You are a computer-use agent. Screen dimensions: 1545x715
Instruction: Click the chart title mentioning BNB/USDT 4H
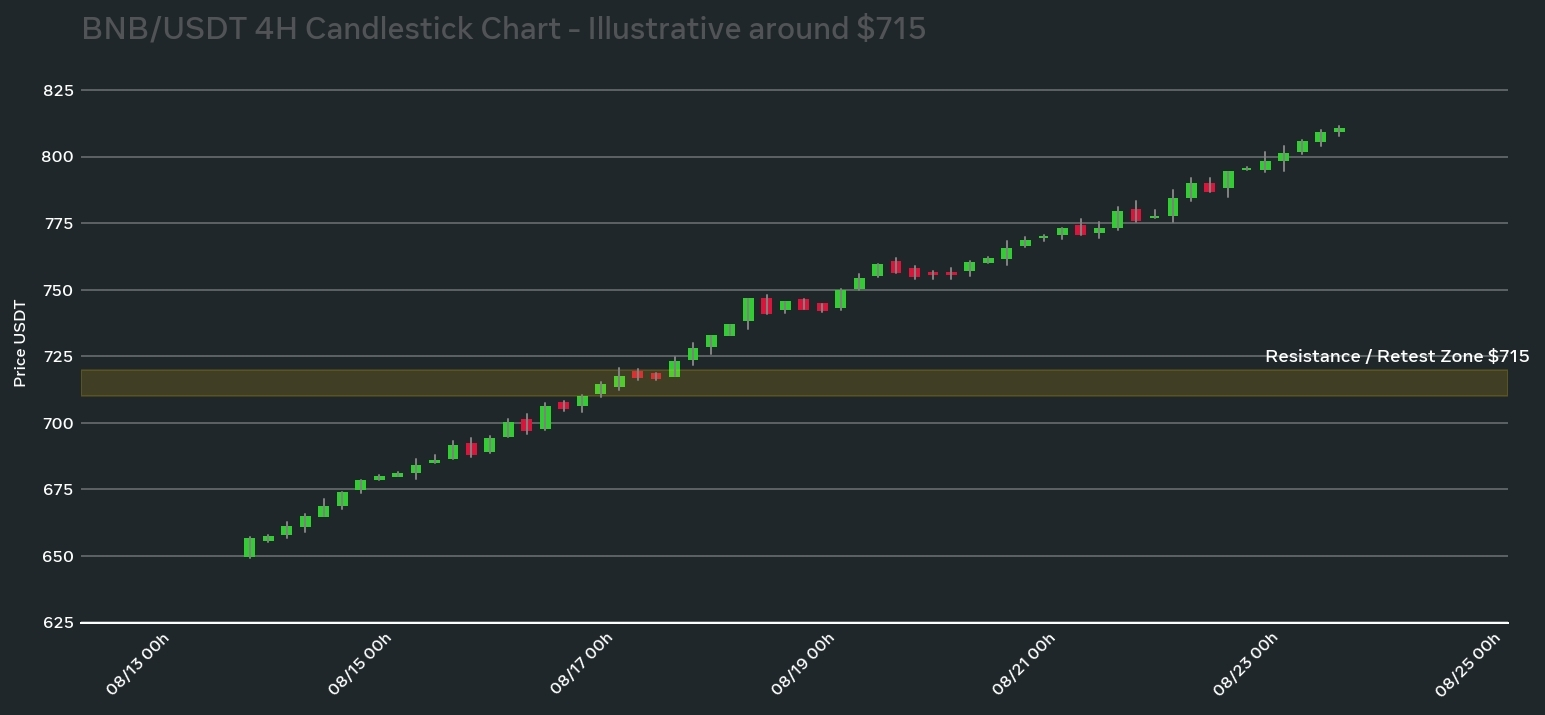click(503, 29)
